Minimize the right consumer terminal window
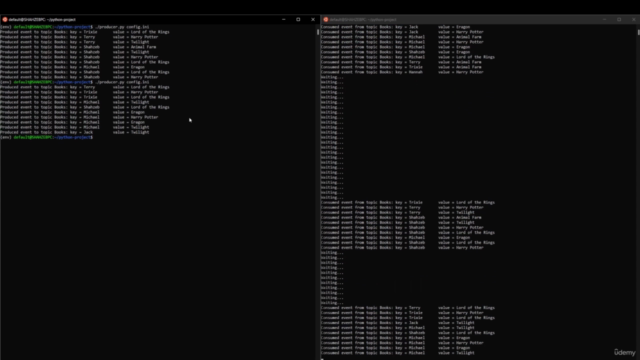This screenshot has height=360, width=640. (x=604, y=20)
